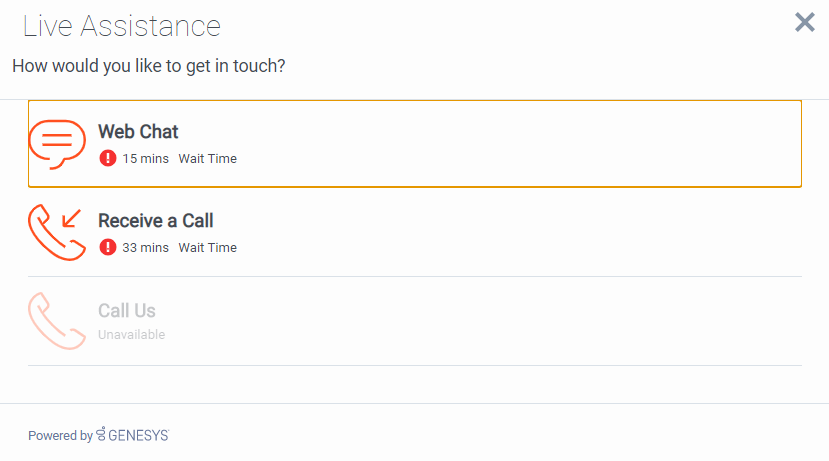Viewport: 829px width, 461px height.
Task: Click the Call Us unavailable option
Action: click(415, 321)
